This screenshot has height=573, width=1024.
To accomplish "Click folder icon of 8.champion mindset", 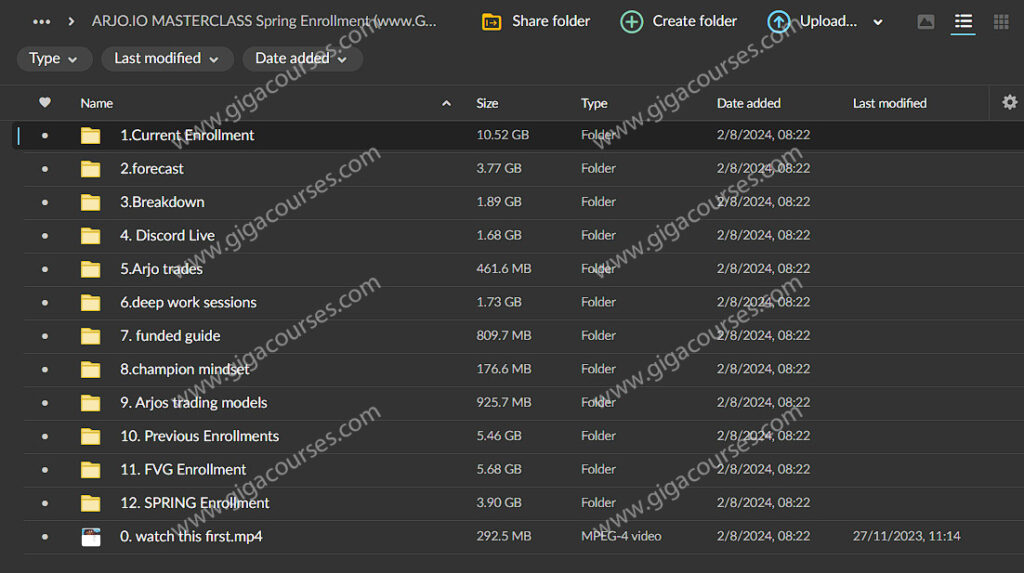I will tap(90, 369).
